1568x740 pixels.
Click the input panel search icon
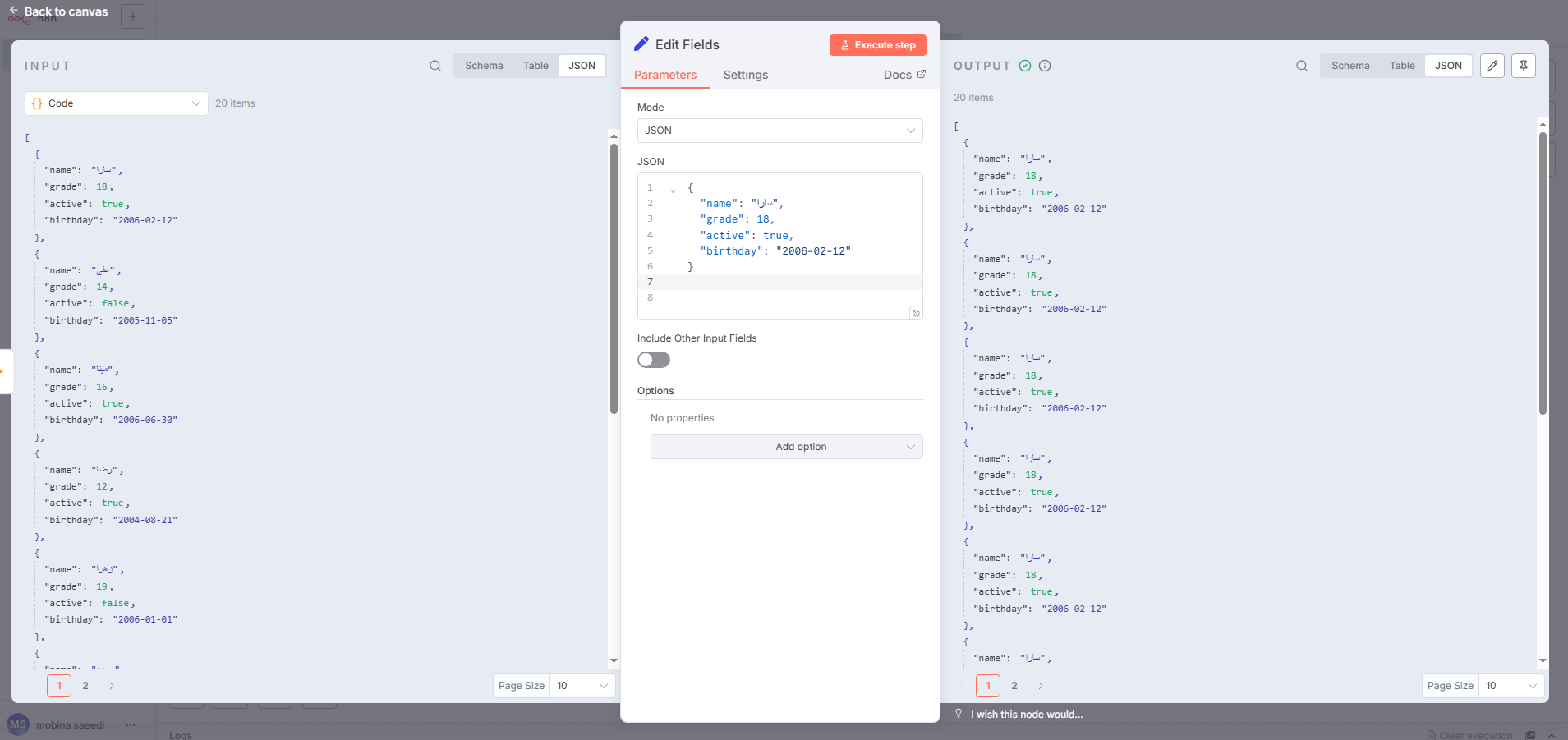[435, 66]
